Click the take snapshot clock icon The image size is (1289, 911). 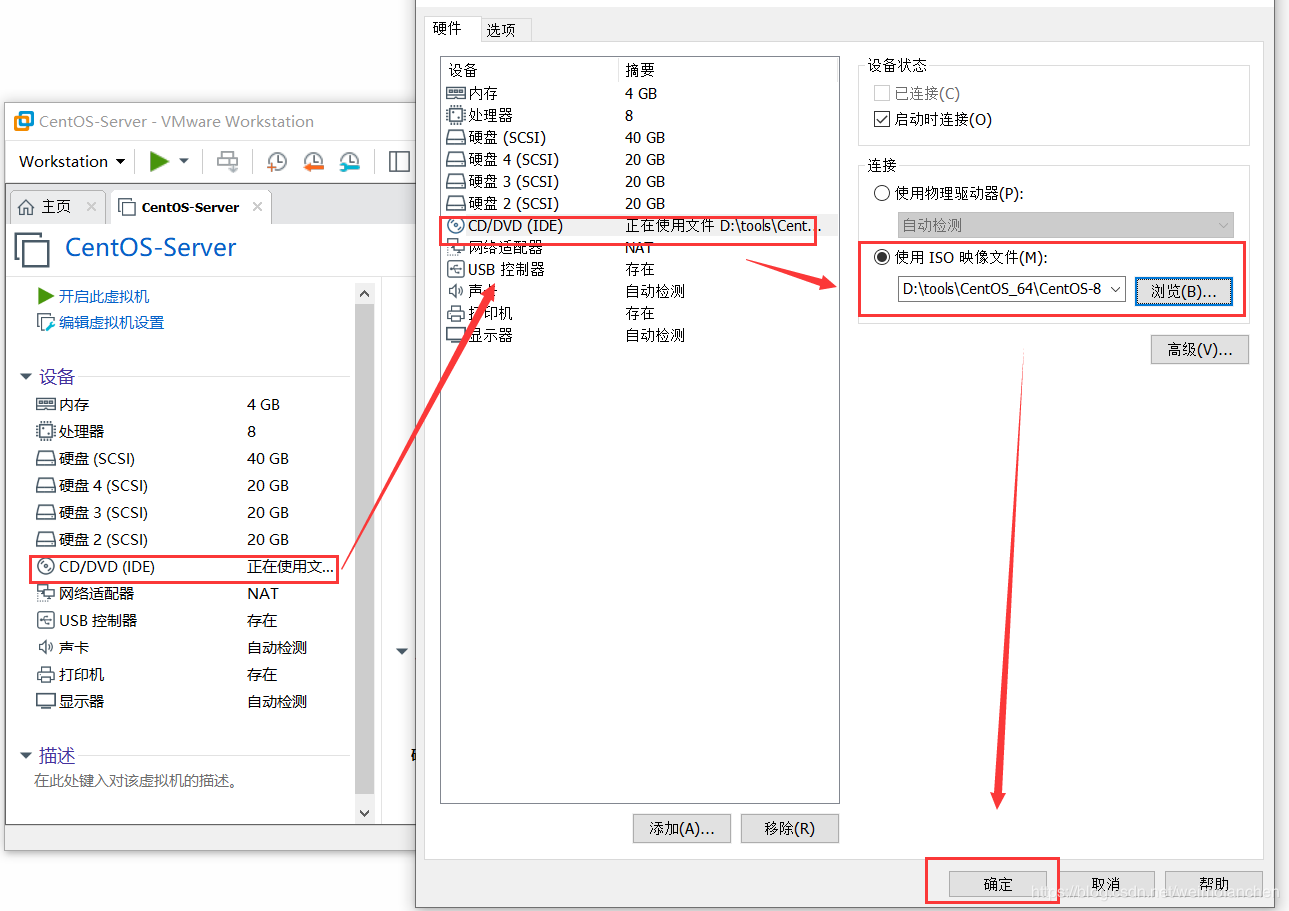tap(277, 161)
